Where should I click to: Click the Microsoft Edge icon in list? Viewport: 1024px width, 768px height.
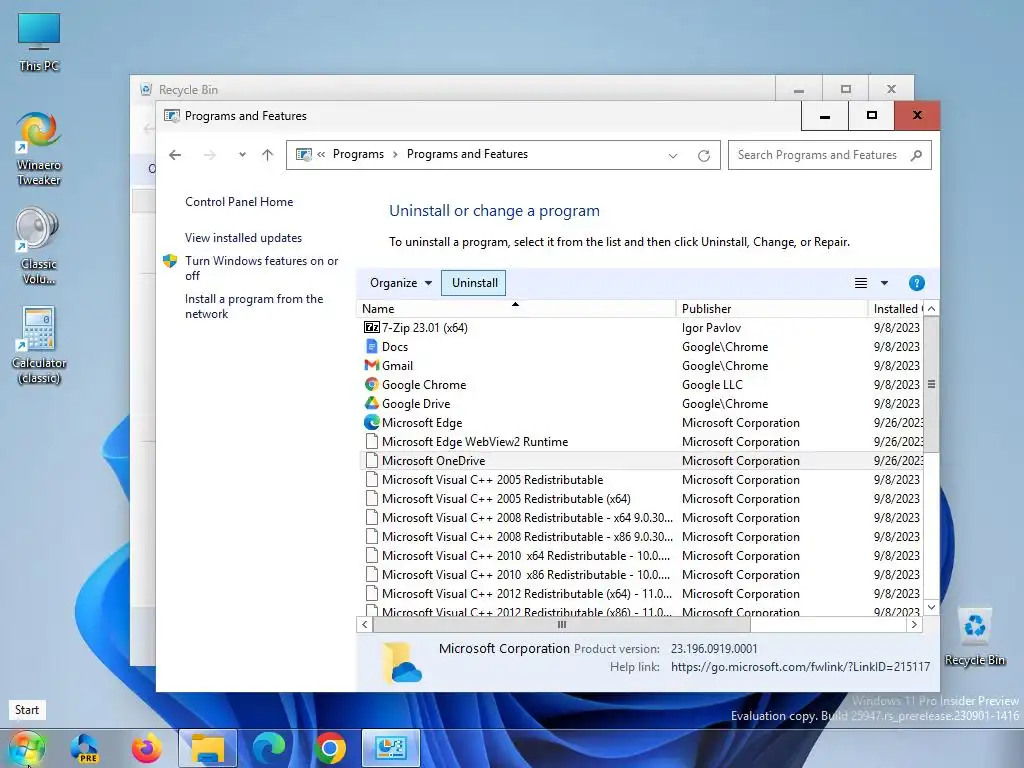click(372, 422)
